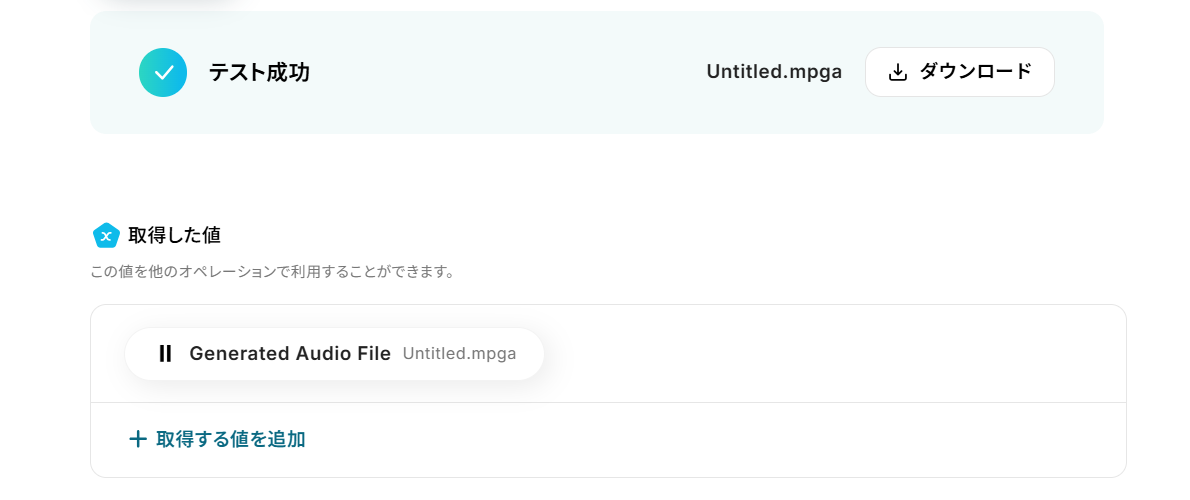Click the plus icon for adding values
This screenshot has width=1190, height=500.
pos(138,439)
